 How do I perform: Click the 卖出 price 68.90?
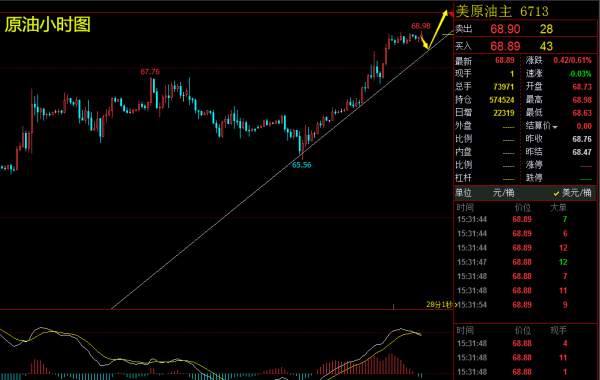point(505,29)
